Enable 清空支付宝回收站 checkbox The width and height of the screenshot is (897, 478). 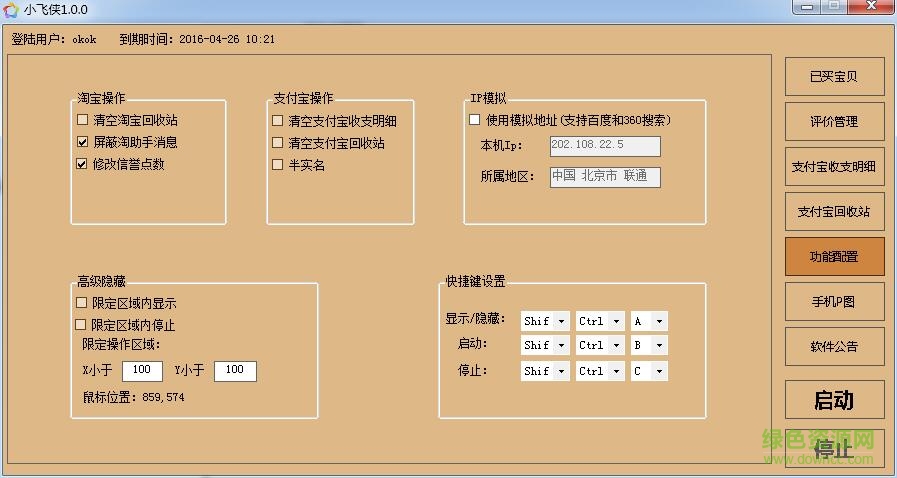[277, 142]
